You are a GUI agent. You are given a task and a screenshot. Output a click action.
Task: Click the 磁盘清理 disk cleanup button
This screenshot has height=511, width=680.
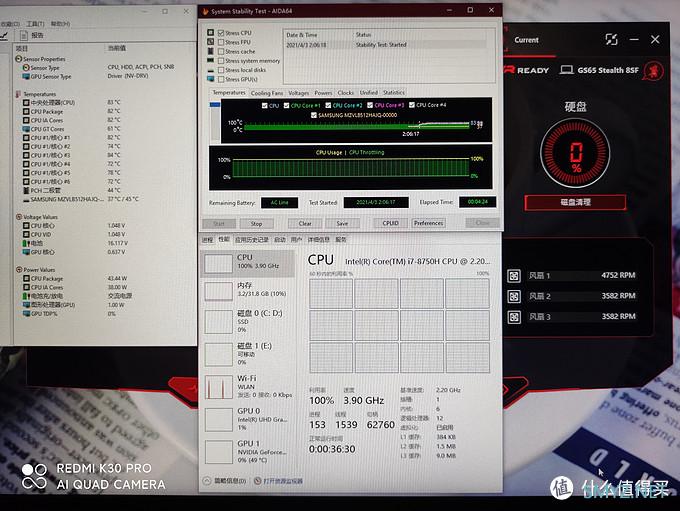pyautogui.click(x=575, y=202)
